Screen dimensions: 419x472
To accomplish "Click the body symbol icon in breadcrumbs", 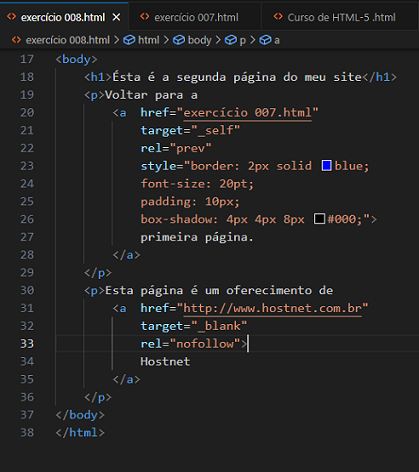I will tap(179, 40).
